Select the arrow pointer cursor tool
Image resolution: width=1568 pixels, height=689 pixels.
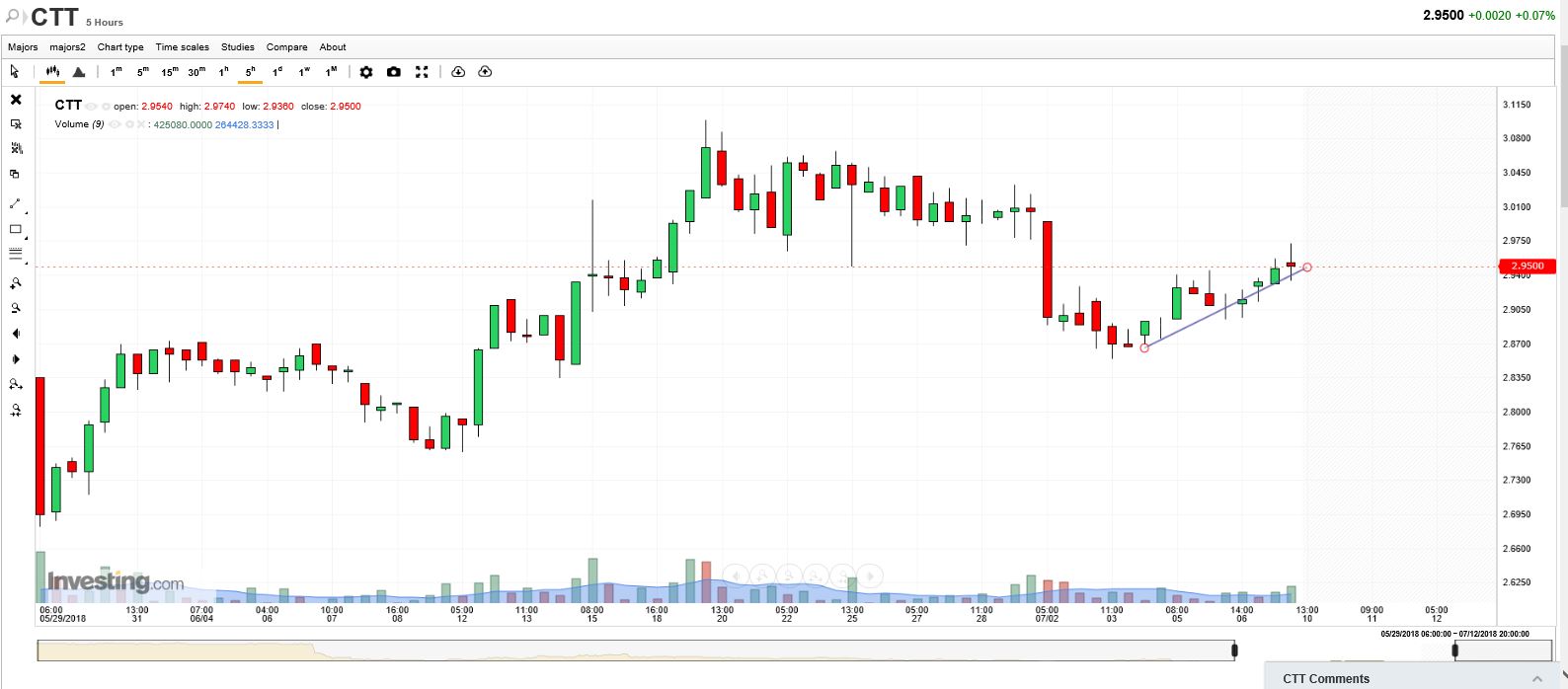pyautogui.click(x=15, y=72)
